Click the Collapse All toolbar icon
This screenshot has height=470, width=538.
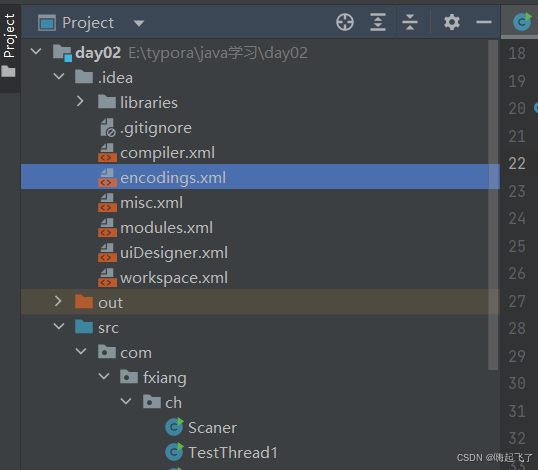410,23
